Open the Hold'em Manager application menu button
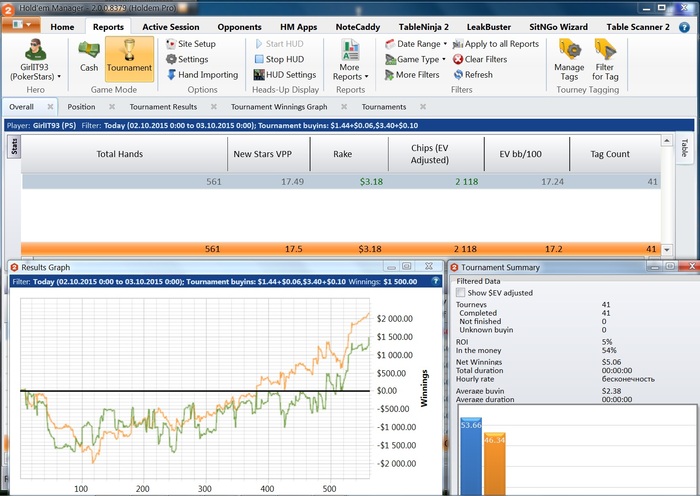This screenshot has width=700, height=496. [x=21, y=25]
